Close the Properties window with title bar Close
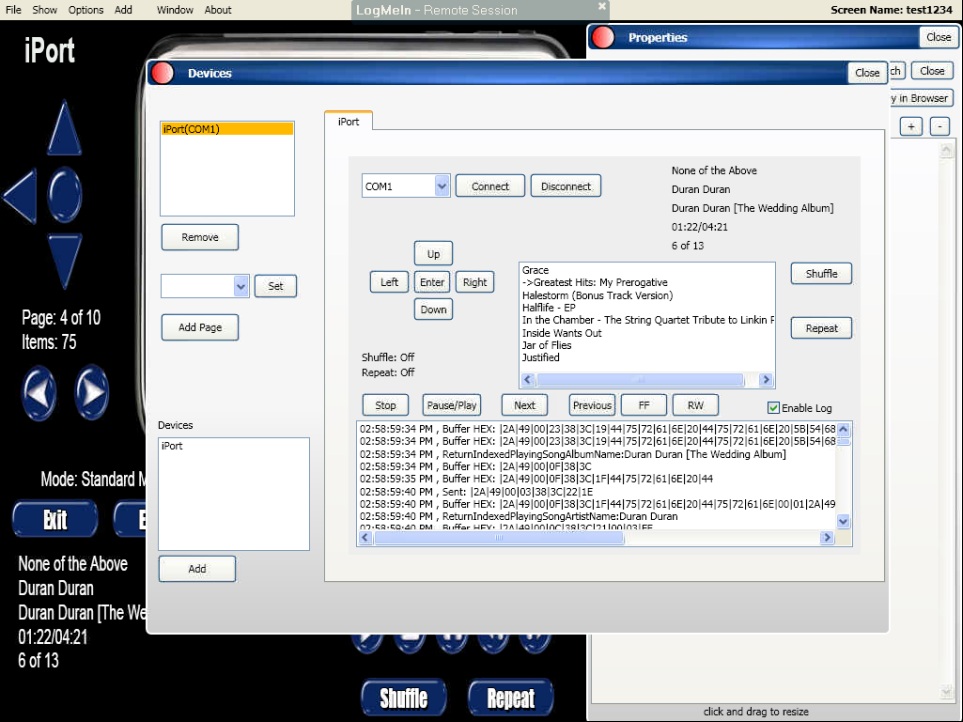This screenshot has height=722, width=963. [x=938, y=37]
